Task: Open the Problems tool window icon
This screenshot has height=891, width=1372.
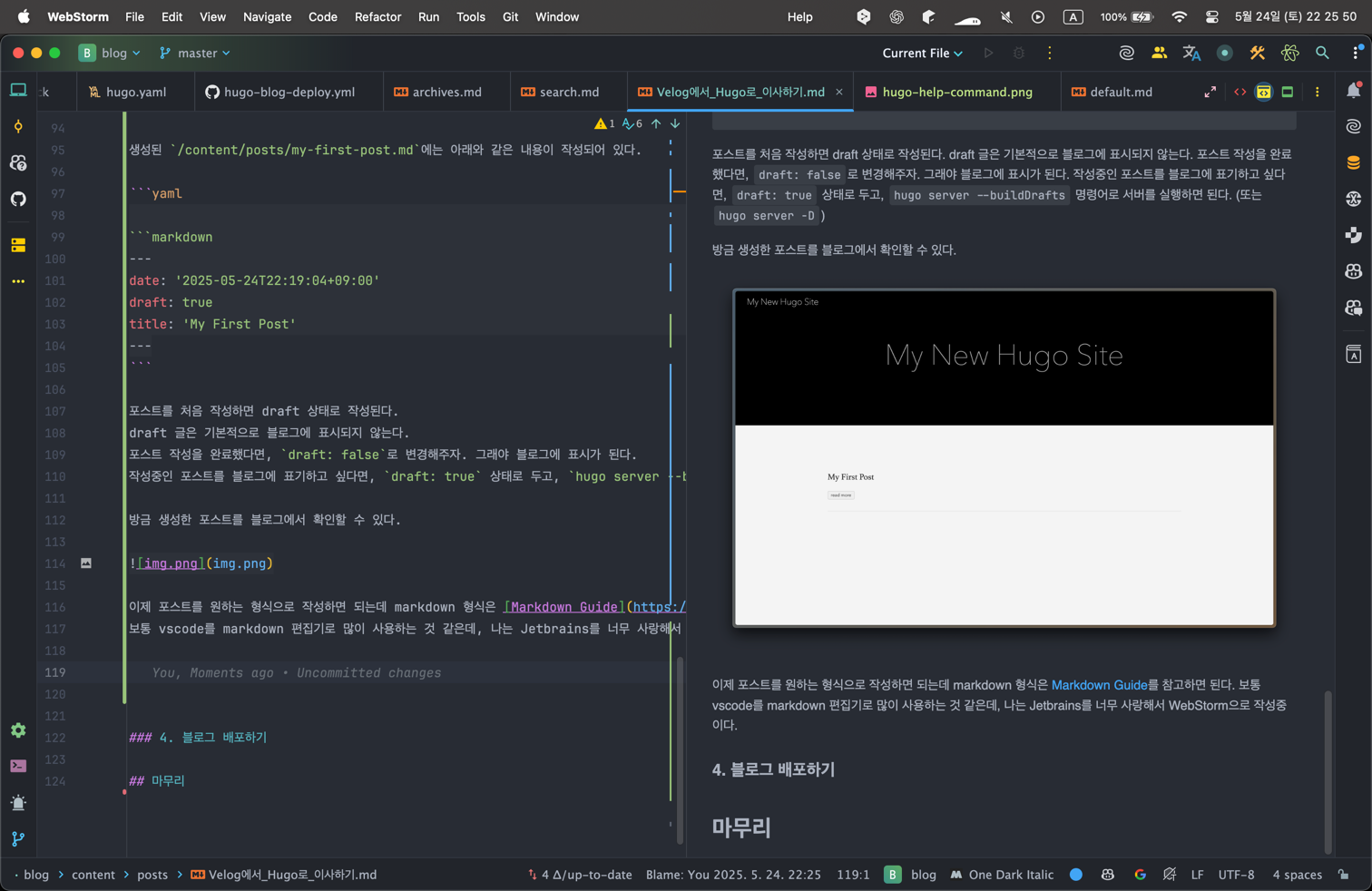Action: coord(18,803)
